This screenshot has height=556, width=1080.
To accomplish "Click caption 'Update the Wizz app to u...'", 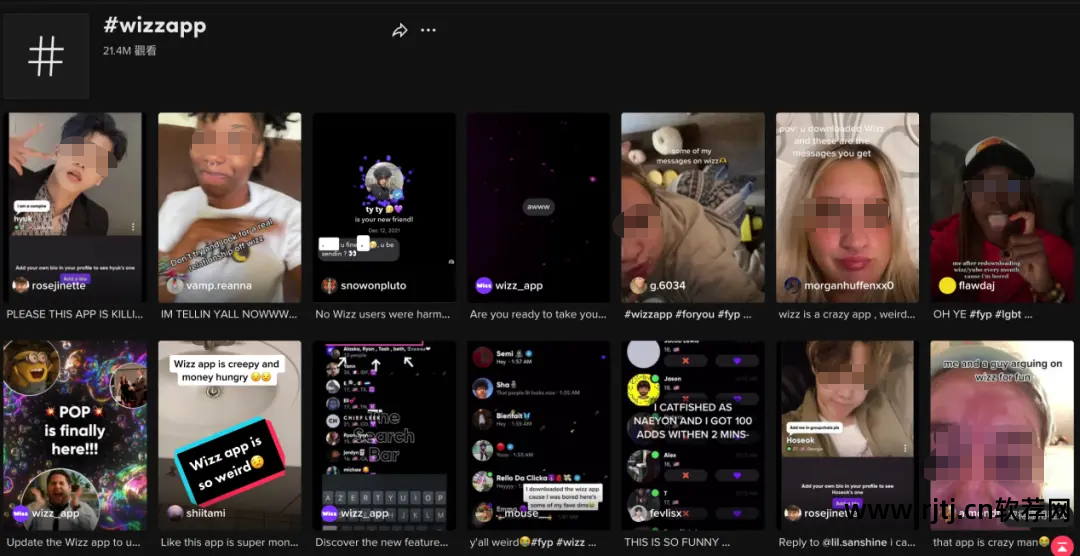I will (74, 542).
